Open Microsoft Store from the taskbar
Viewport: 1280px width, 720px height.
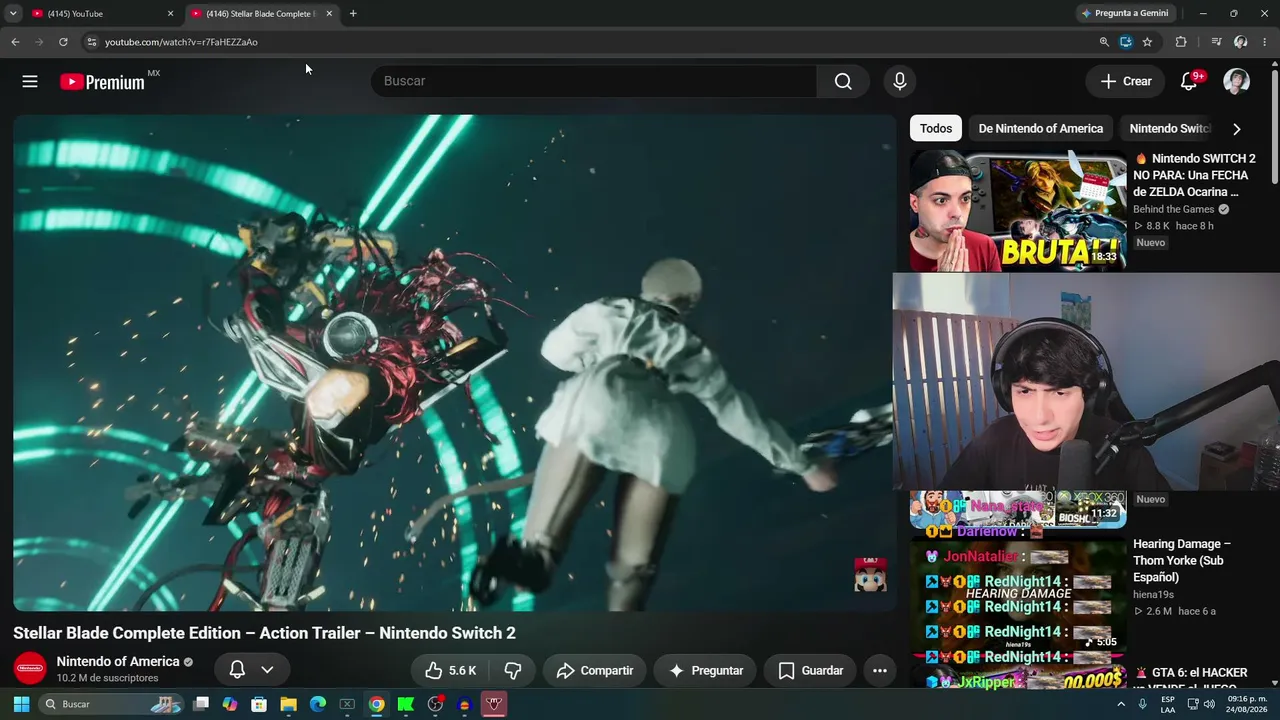coord(259,704)
